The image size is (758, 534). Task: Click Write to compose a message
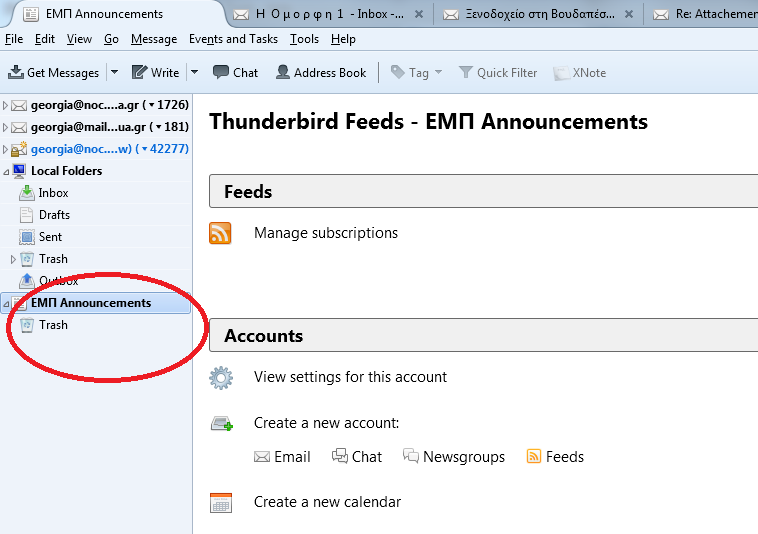pos(156,72)
